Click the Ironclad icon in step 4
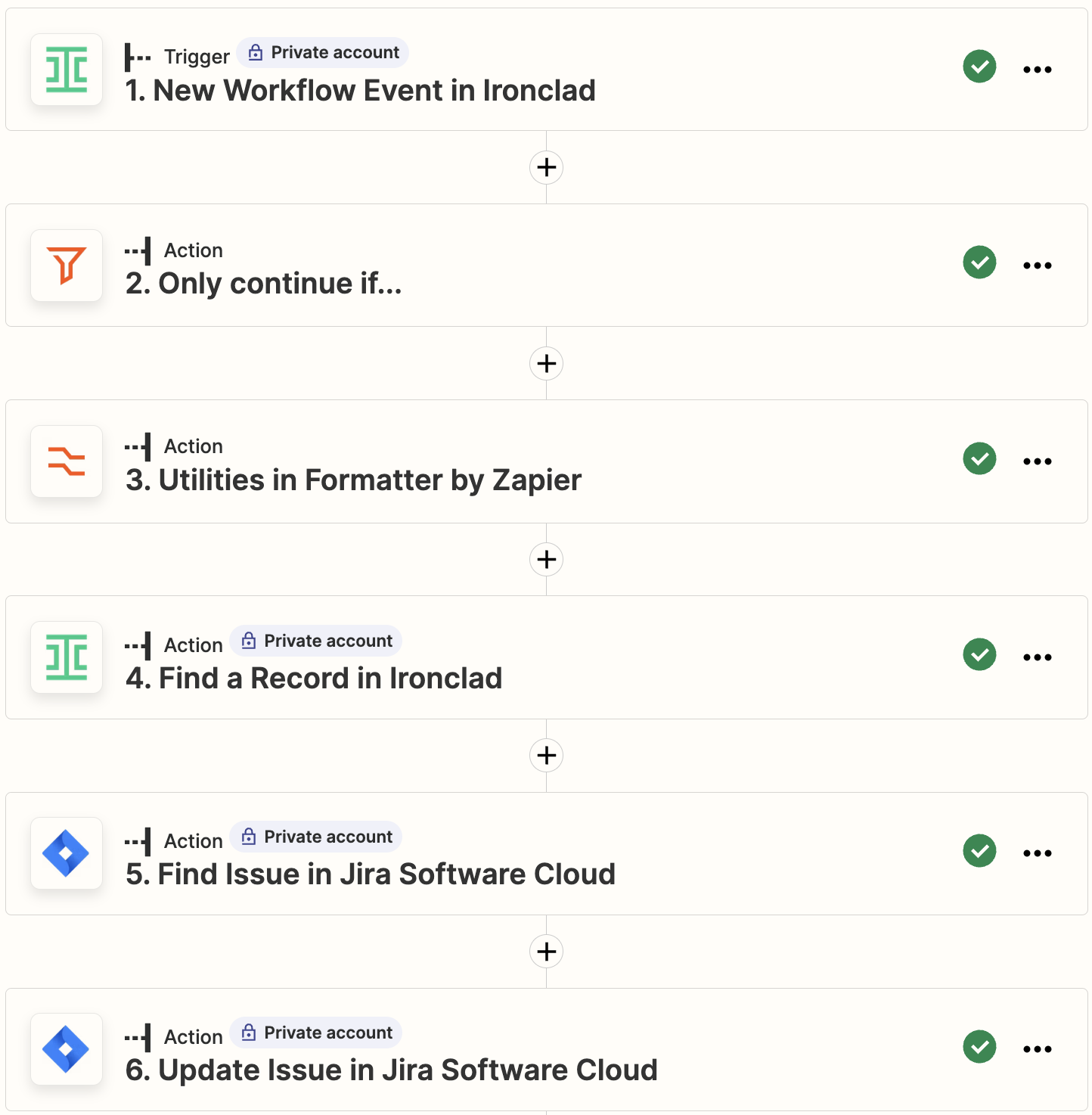Viewport: 1092px width, 1115px height. (x=67, y=657)
